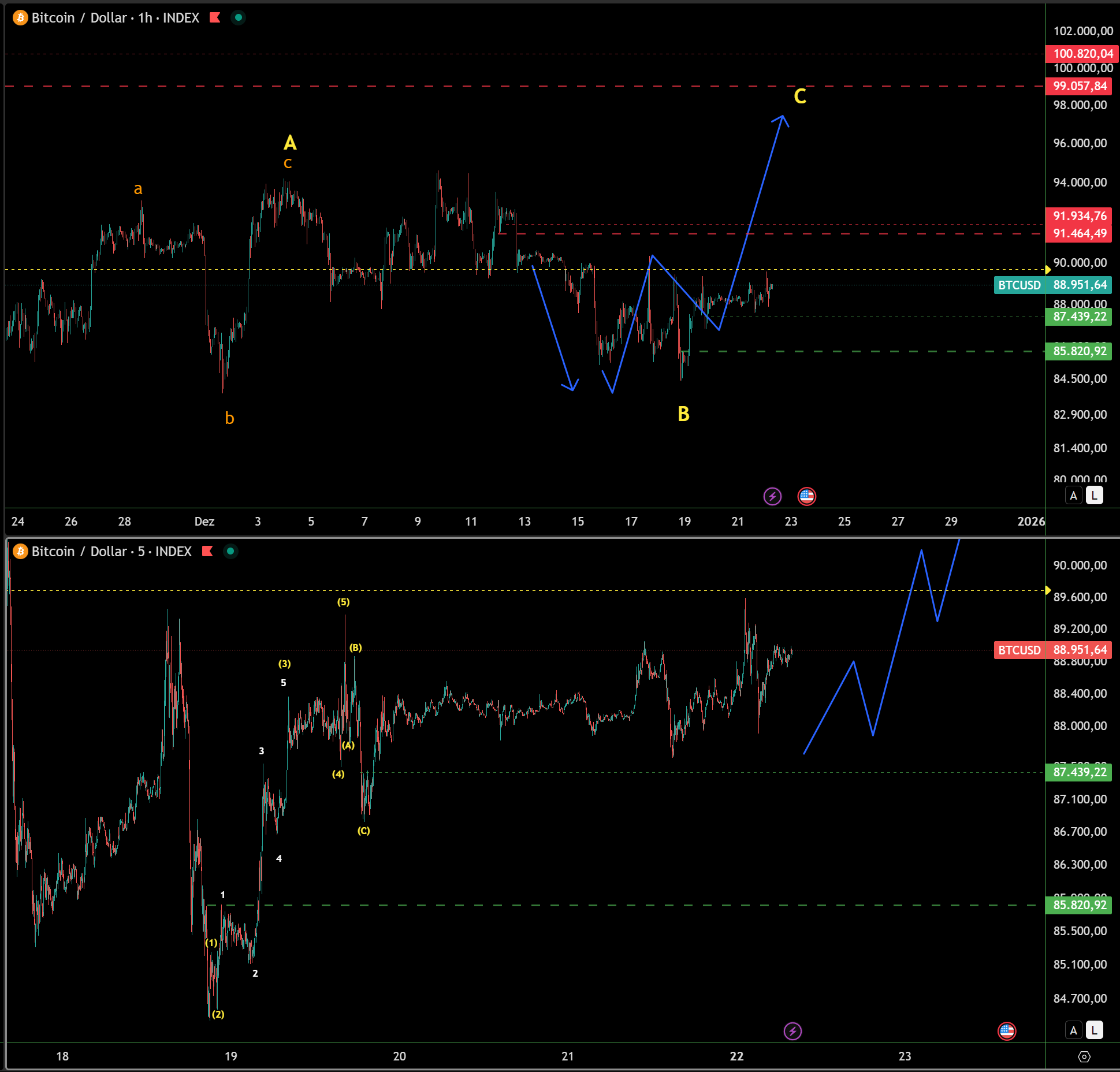The image size is (1120, 1072).
Task: Click Bitcoin / Dollar 1h INDEX title
Action: click(x=115, y=18)
